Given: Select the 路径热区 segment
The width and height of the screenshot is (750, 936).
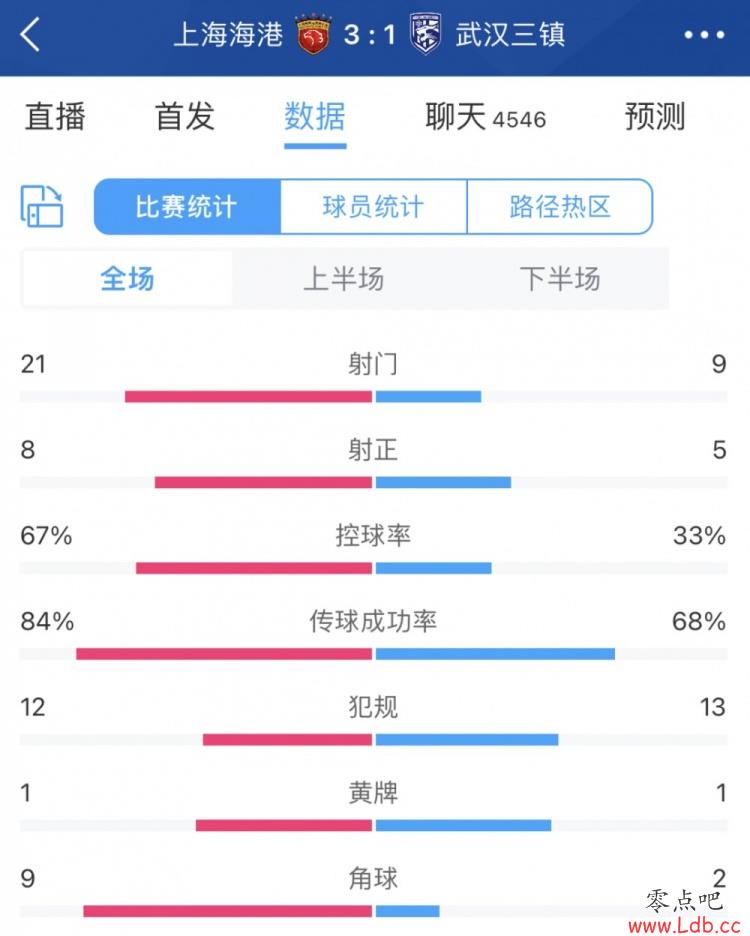Looking at the screenshot, I should 560,207.
